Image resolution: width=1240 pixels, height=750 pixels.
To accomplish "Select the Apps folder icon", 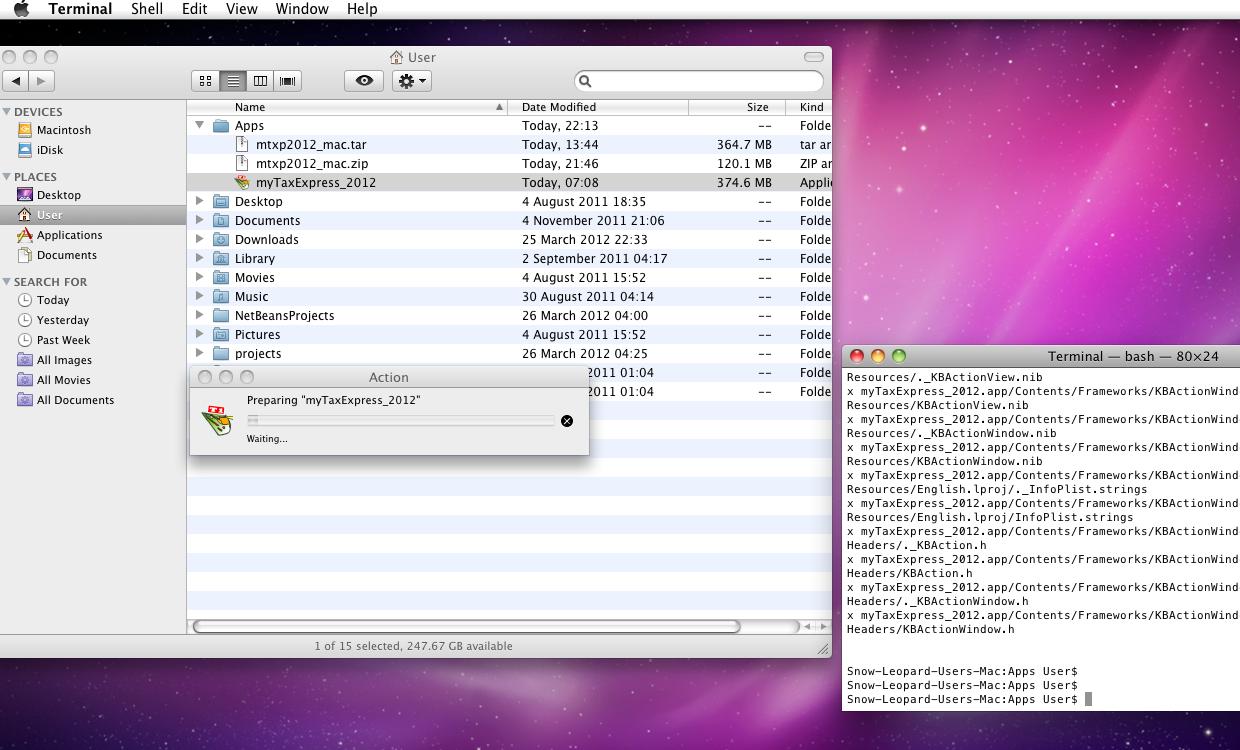I will (221, 126).
